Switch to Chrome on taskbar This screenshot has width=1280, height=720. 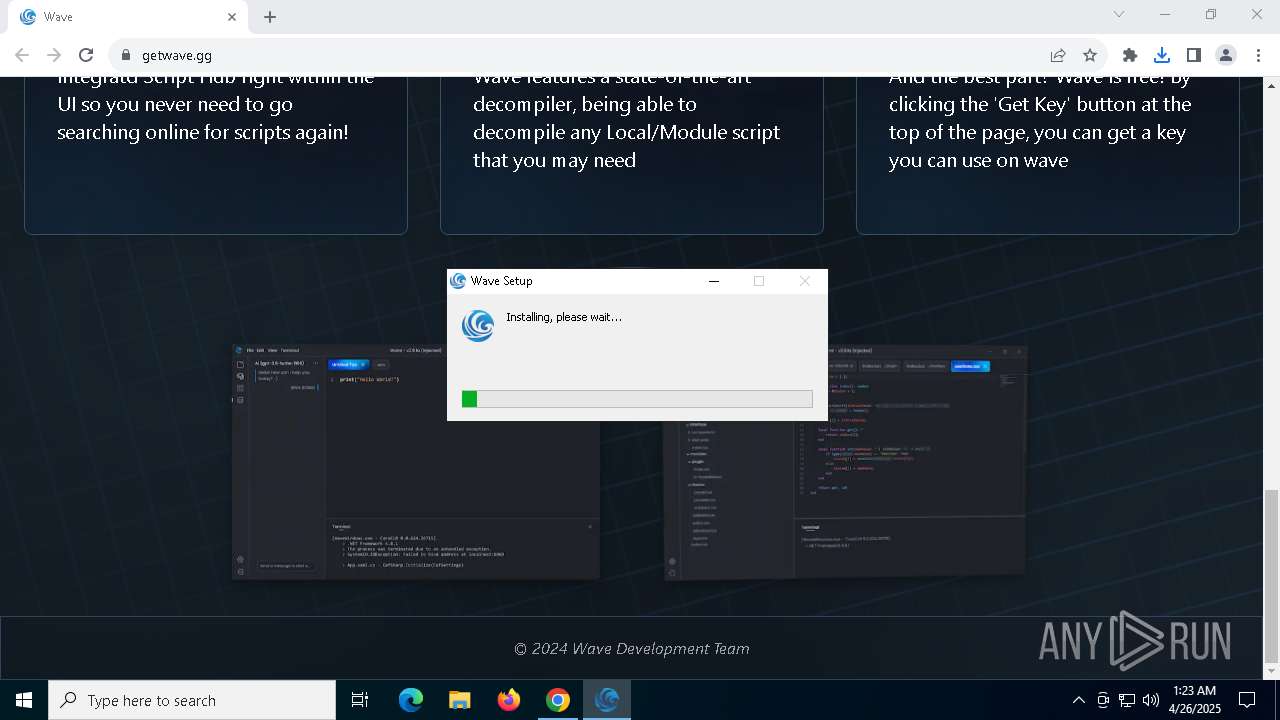click(558, 700)
